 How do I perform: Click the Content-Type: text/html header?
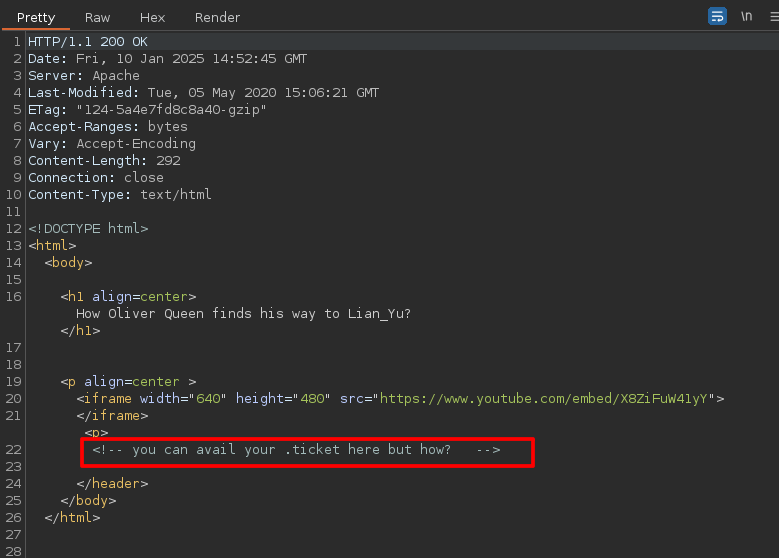(x=119, y=195)
